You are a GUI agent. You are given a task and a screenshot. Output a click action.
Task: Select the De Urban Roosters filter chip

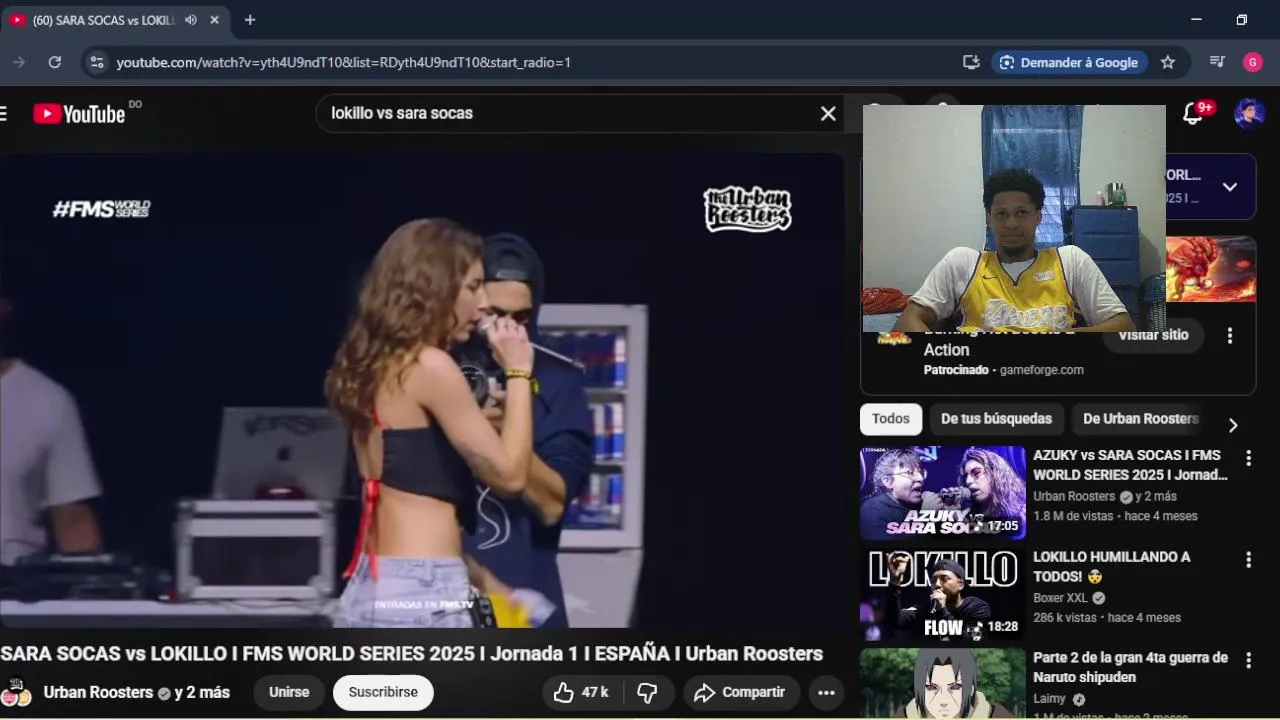point(1140,419)
